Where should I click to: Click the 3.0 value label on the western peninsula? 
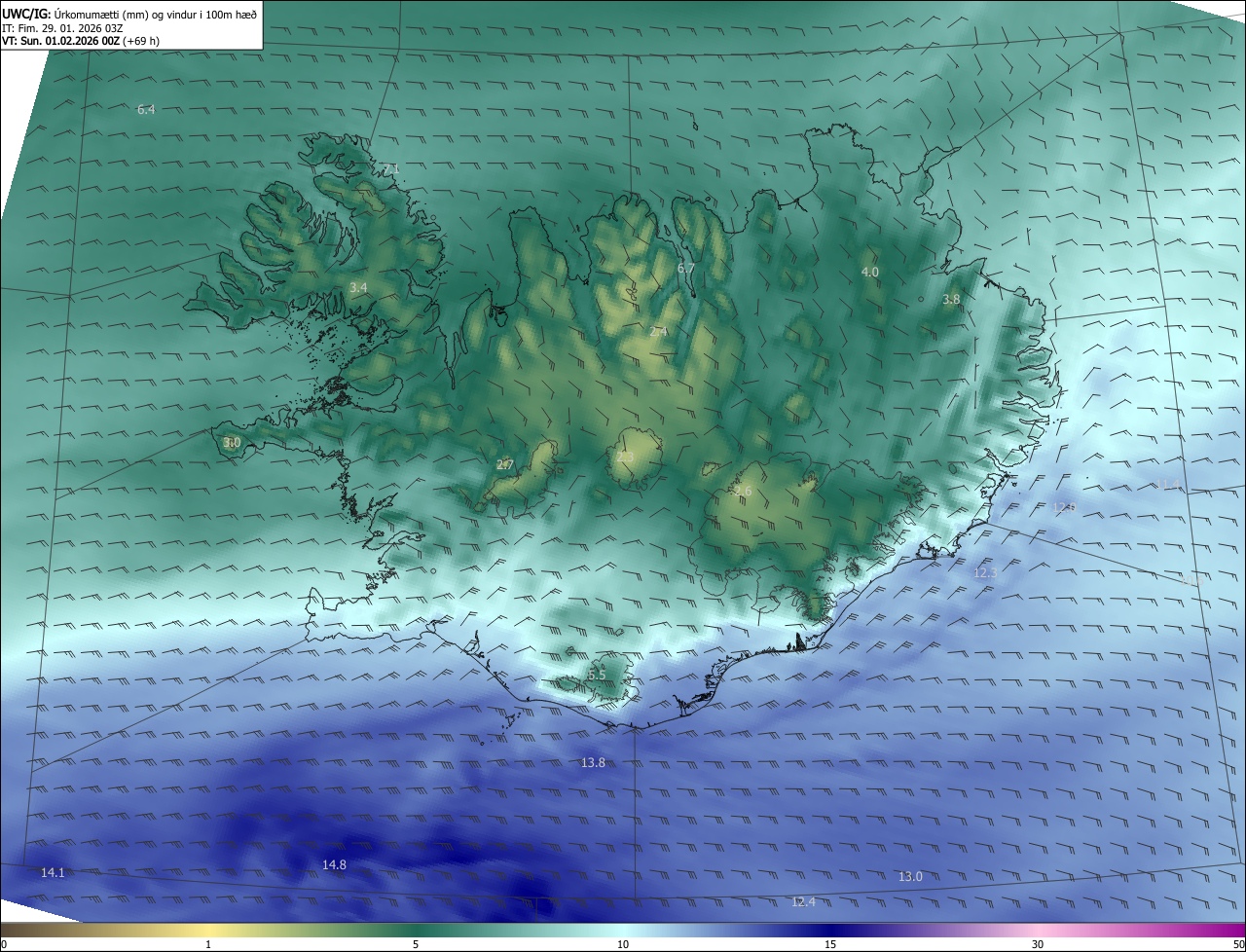(231, 443)
